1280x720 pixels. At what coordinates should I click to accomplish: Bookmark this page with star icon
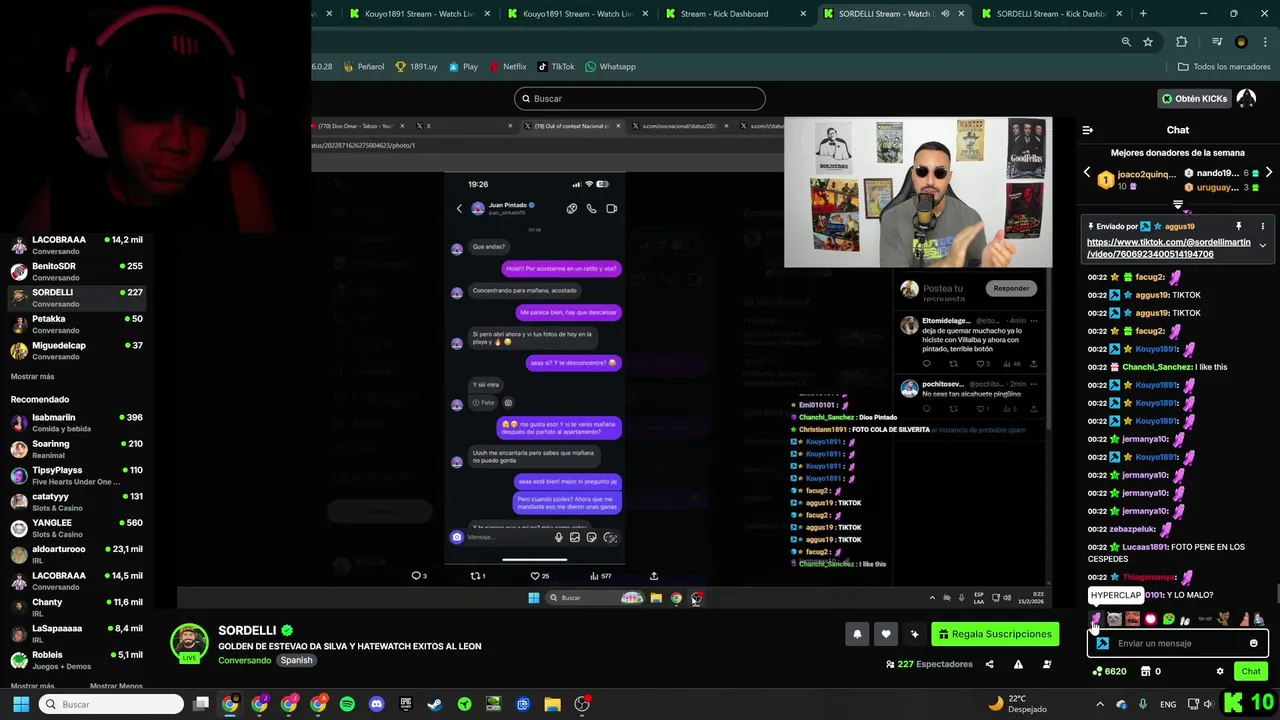[1148, 42]
